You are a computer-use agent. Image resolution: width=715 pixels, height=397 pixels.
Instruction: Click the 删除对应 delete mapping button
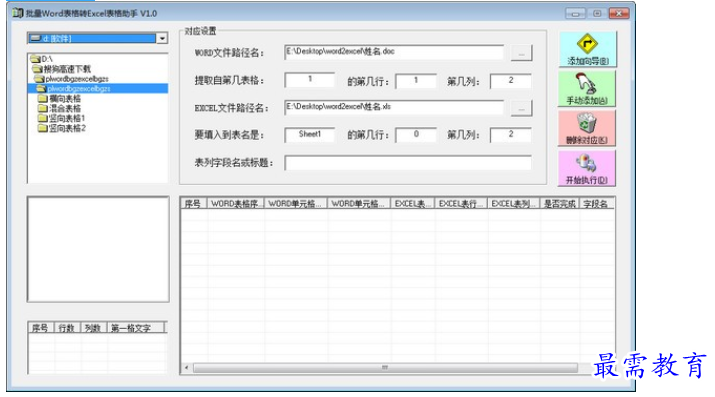tap(586, 128)
